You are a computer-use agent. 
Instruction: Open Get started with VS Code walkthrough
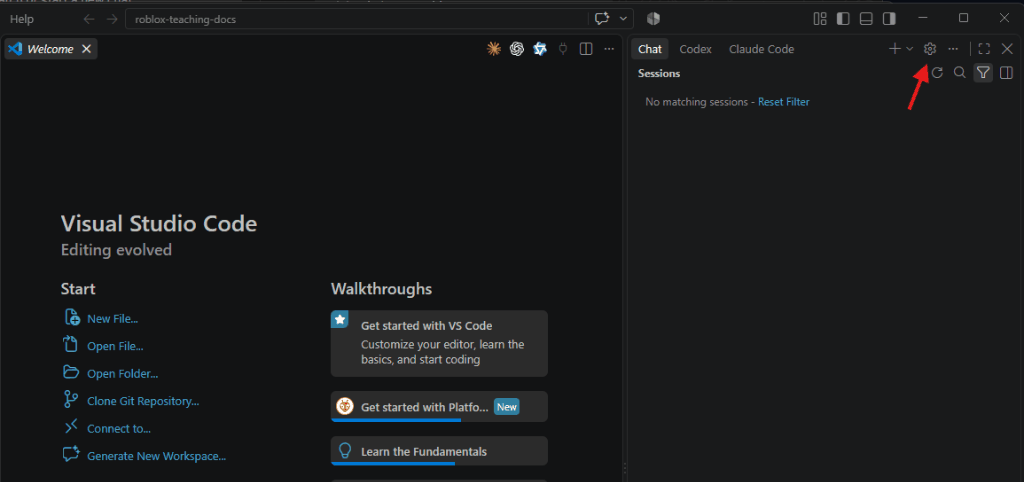[x=439, y=344]
